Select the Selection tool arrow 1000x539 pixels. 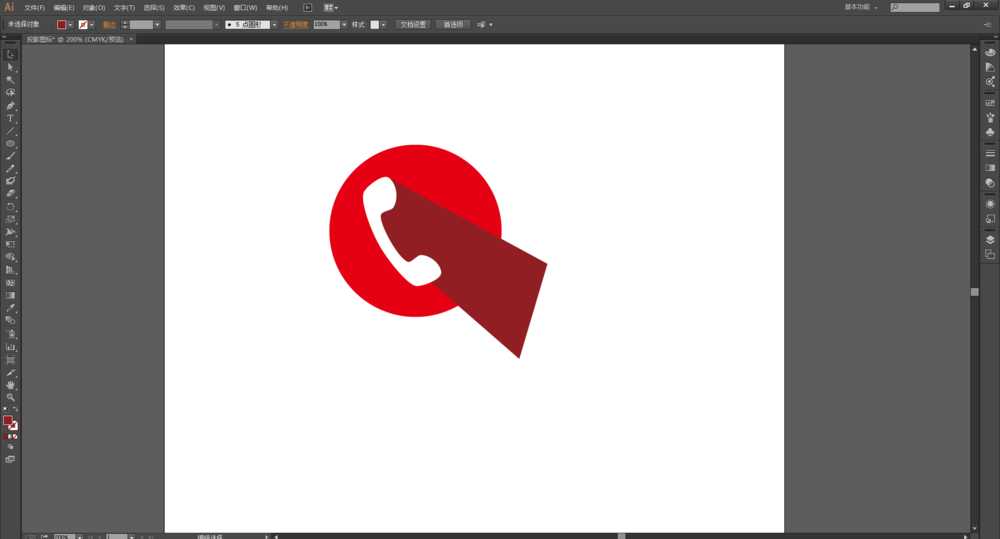(11, 54)
